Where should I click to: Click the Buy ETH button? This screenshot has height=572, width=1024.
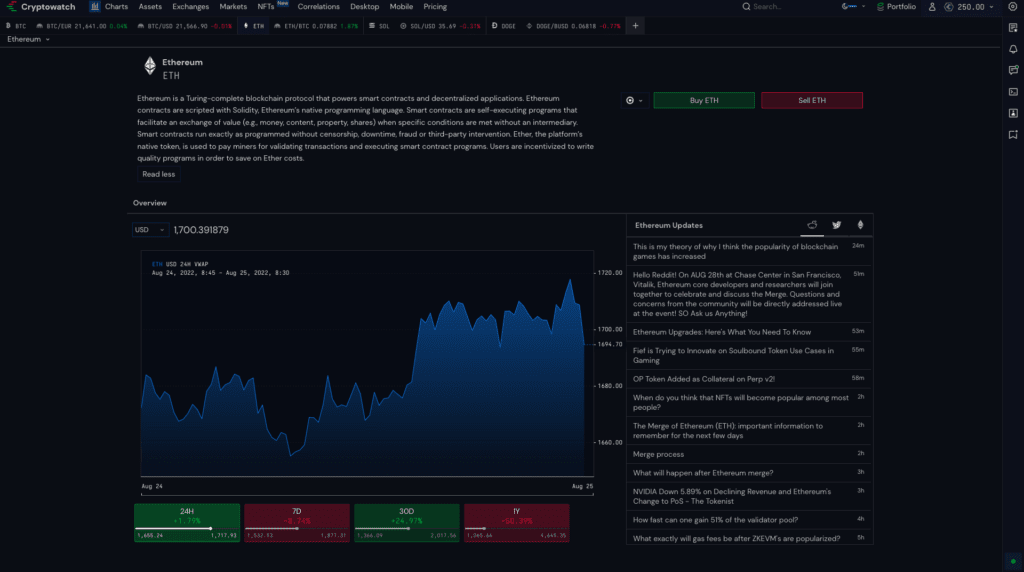[x=704, y=101]
